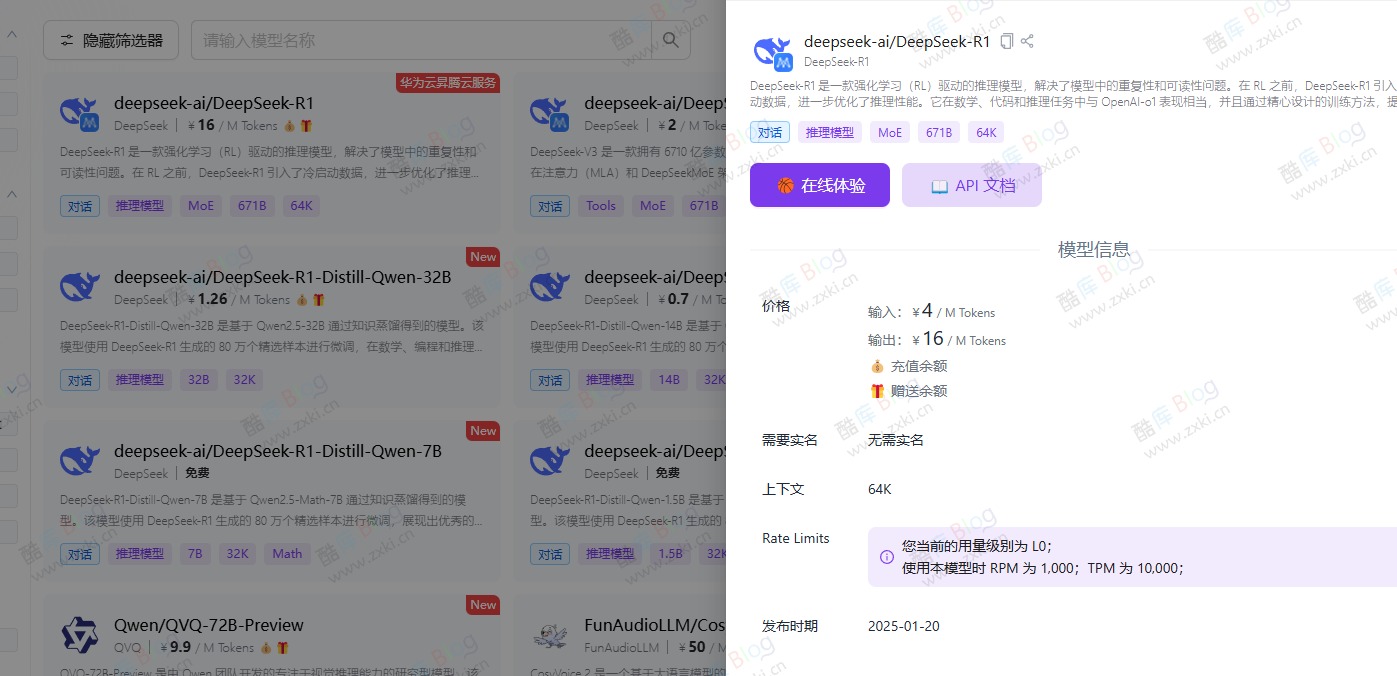Click the MoE tag on the detail panel
Screen dimensions: 1397x676
point(889,131)
